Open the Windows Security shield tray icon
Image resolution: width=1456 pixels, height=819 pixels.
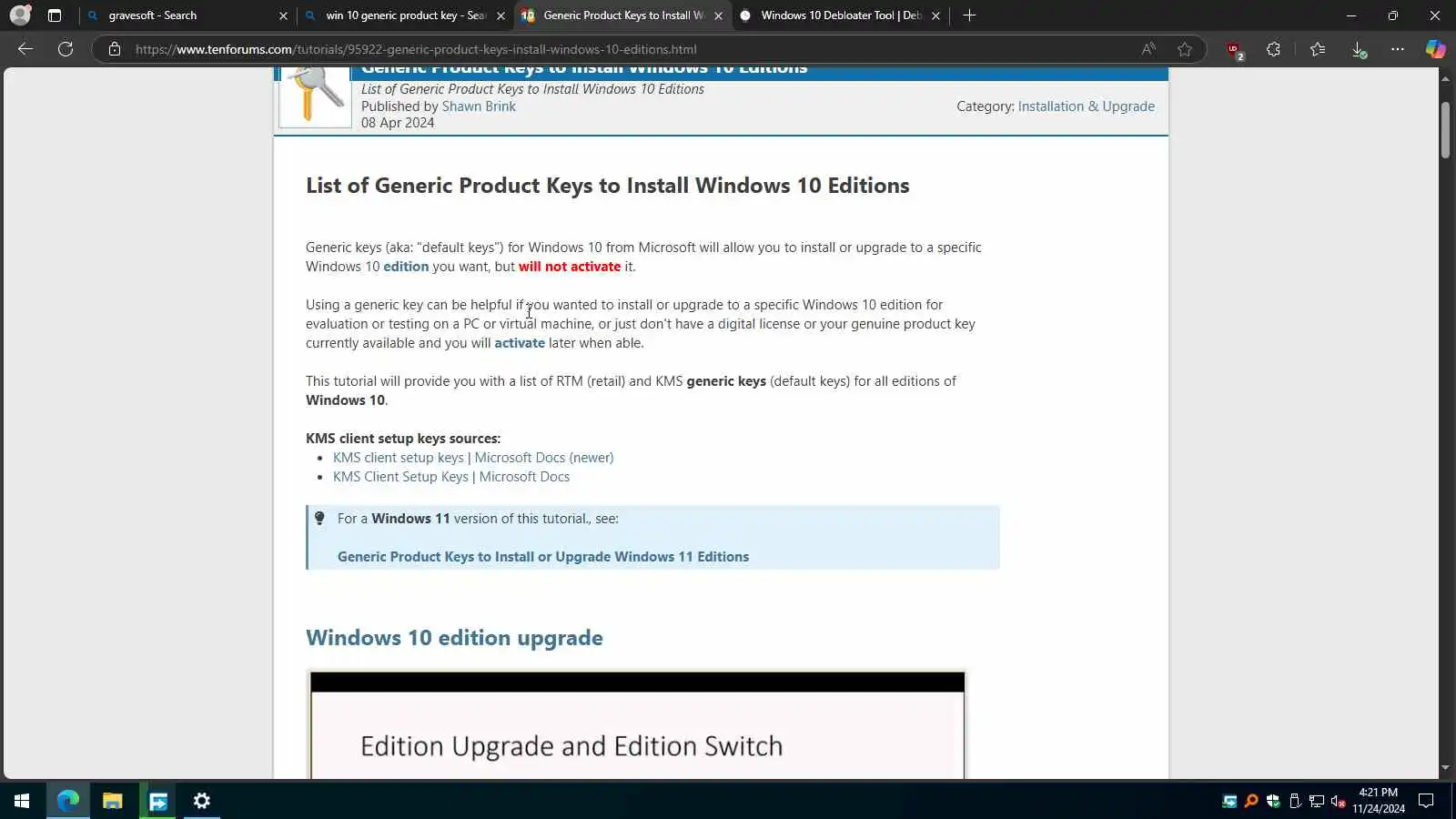pyautogui.click(x=1273, y=802)
